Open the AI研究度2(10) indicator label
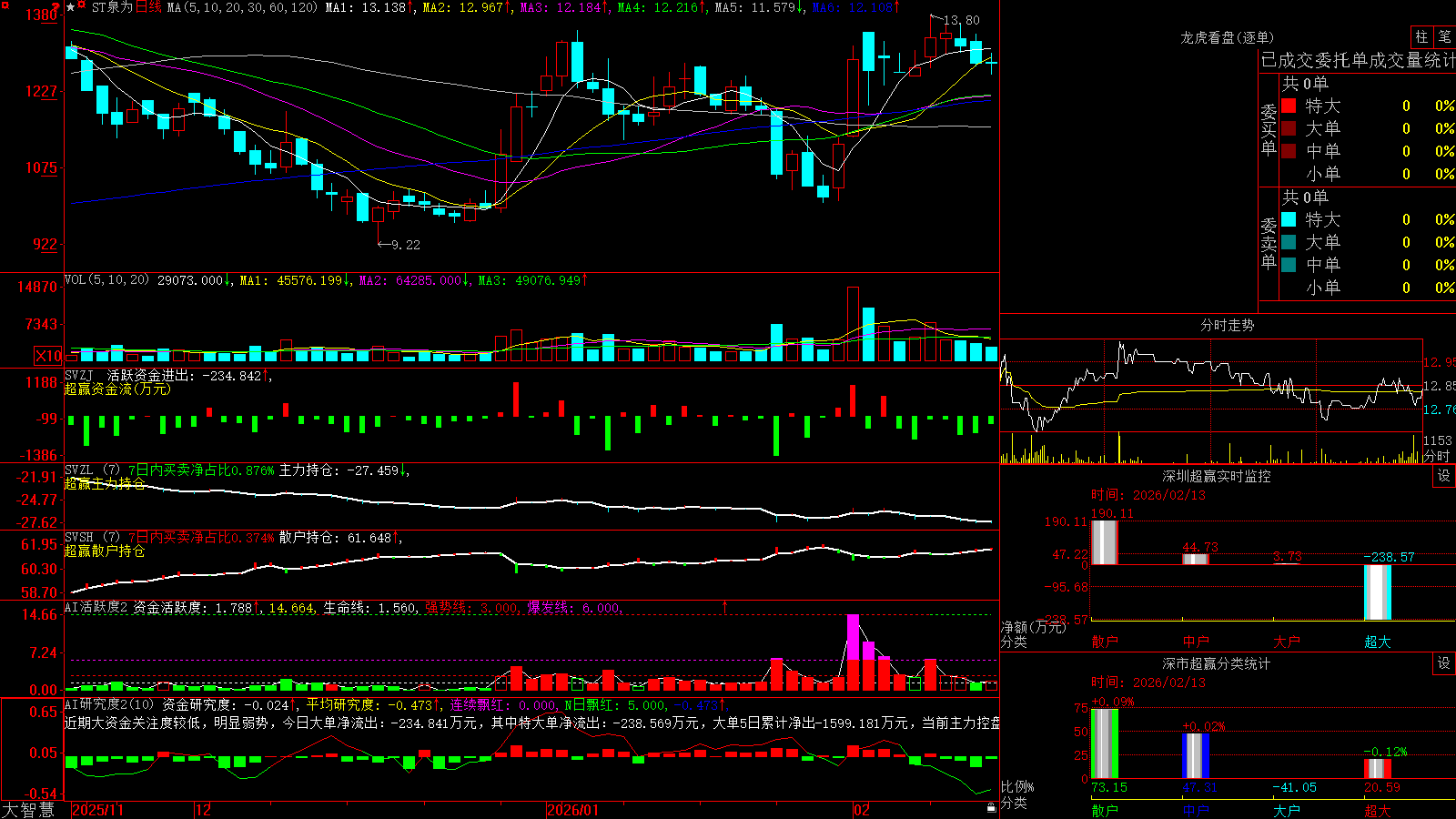The width and height of the screenshot is (1456, 819). pos(109,704)
